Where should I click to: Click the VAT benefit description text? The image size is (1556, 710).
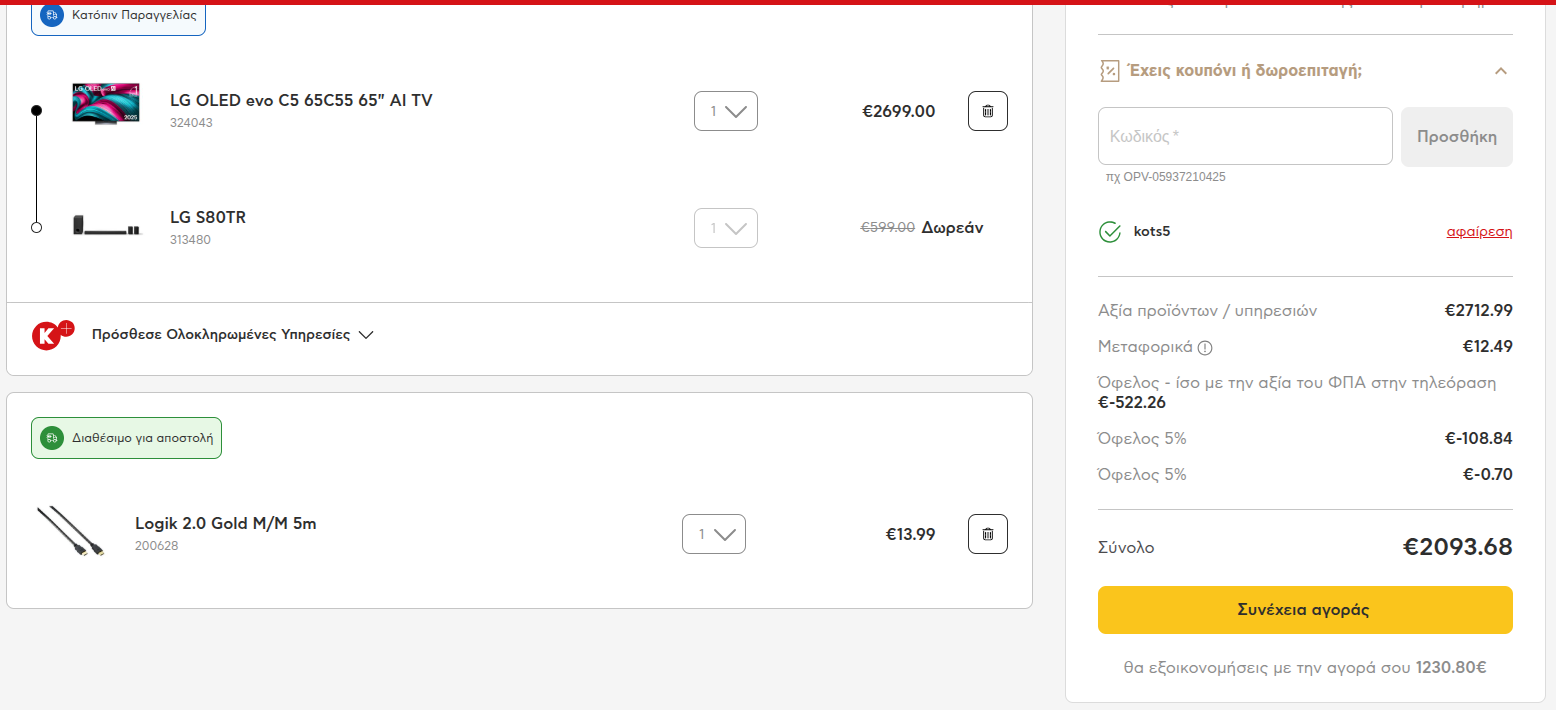[x=1297, y=383]
